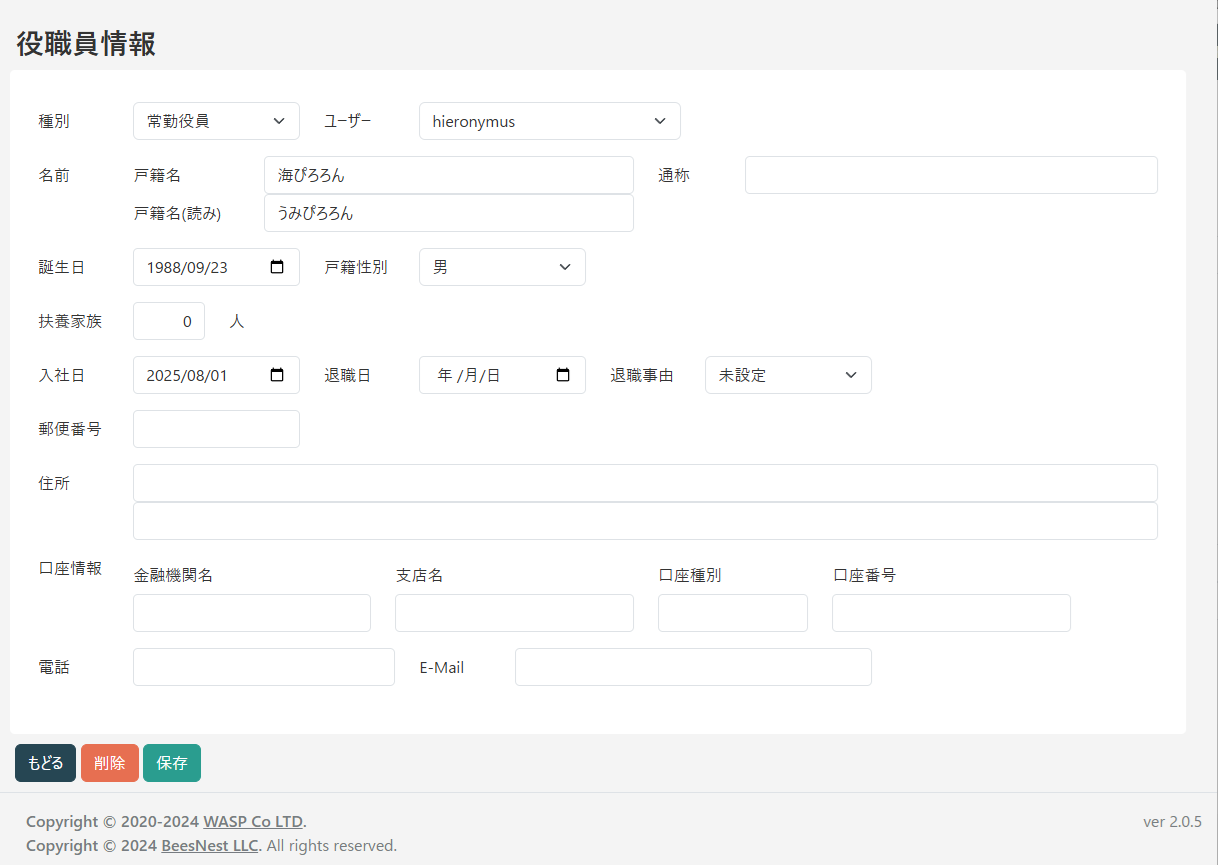This screenshot has height=865, width=1218.
Task: Save the form with 保存
Action: [172, 763]
